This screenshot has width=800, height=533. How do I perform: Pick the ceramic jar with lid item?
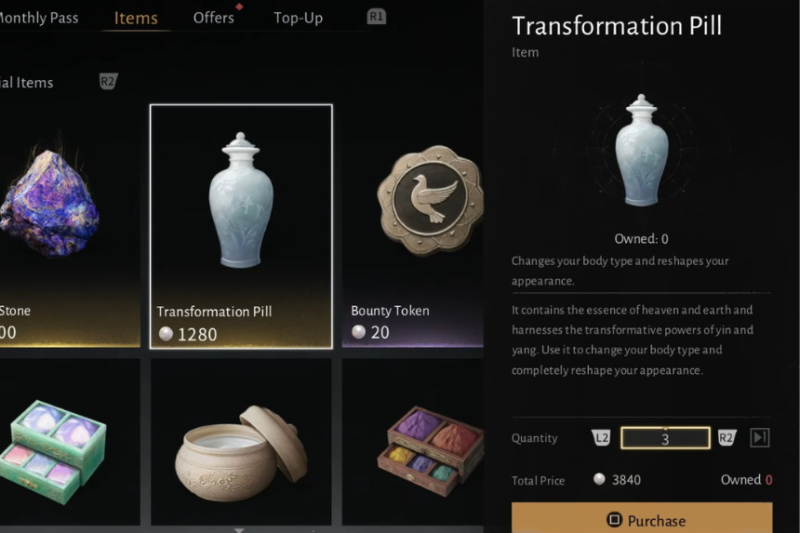point(241,442)
